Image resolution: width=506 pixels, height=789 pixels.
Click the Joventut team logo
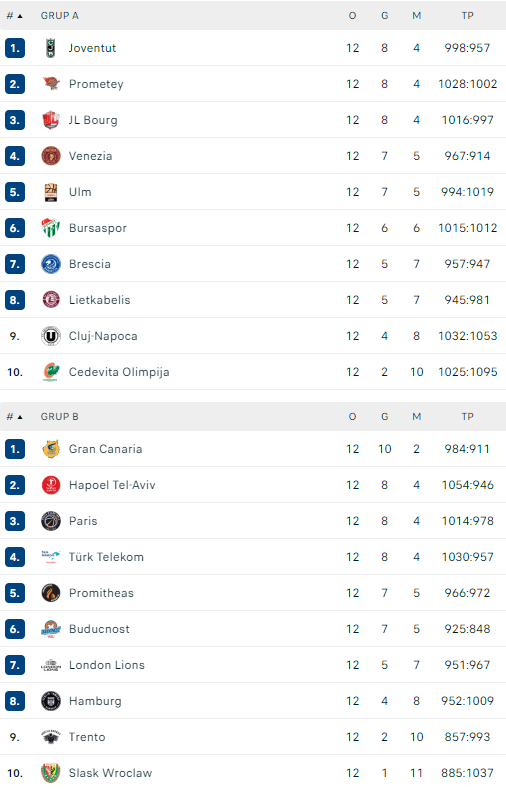(x=50, y=48)
